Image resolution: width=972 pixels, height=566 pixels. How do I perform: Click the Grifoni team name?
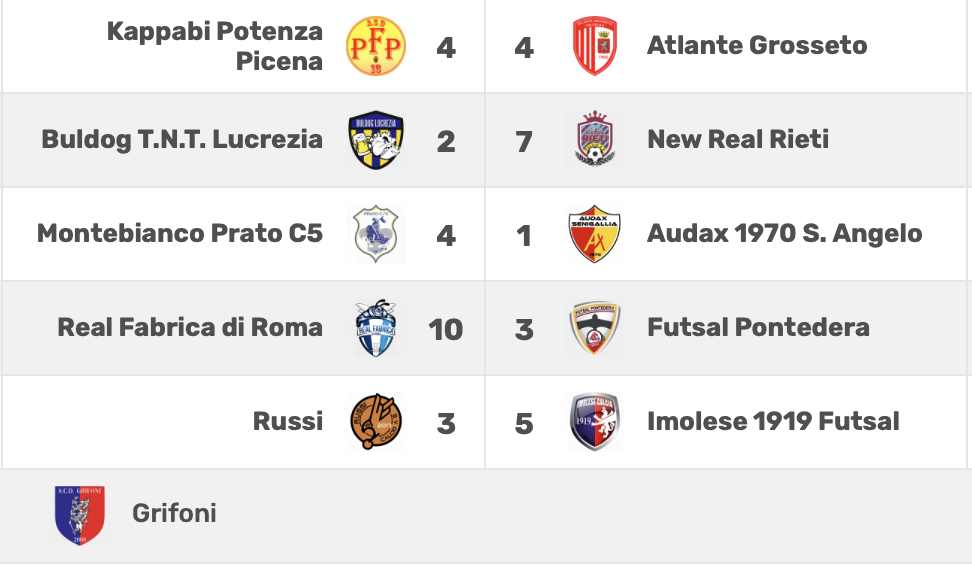pos(174,514)
